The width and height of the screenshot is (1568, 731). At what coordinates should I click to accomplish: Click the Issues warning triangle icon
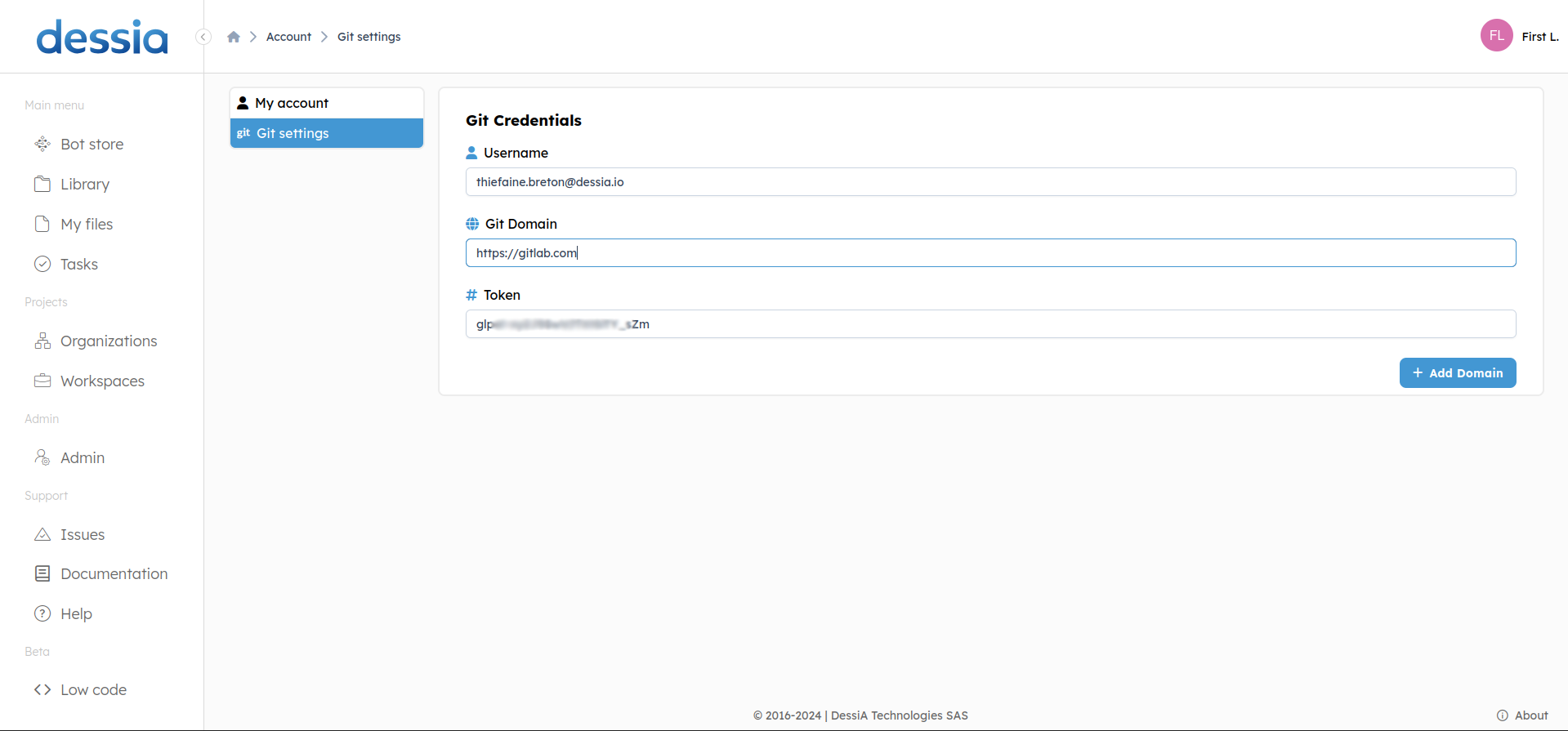(42, 534)
